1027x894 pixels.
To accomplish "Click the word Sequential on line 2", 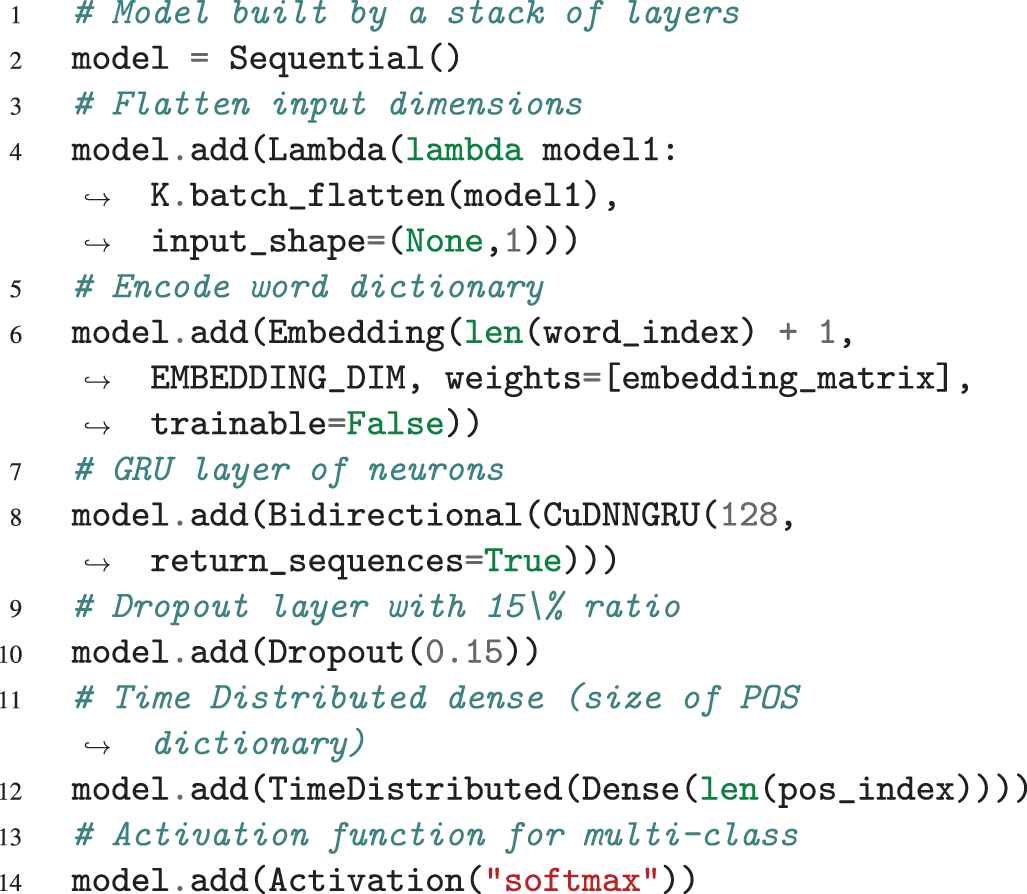I will (x=325, y=58).
